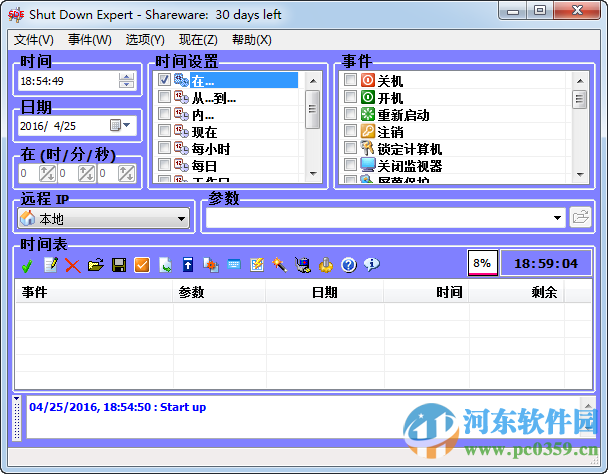Save schedule with floppy disk icon

coord(119,265)
